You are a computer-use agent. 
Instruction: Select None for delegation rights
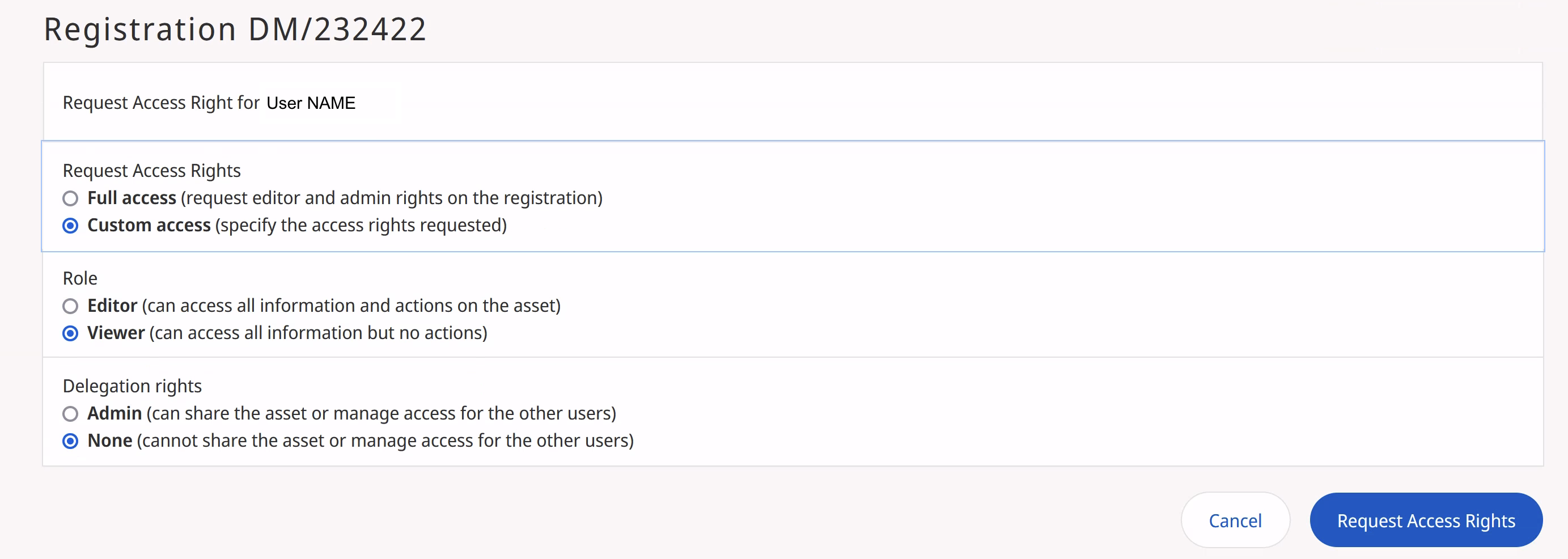(x=71, y=441)
